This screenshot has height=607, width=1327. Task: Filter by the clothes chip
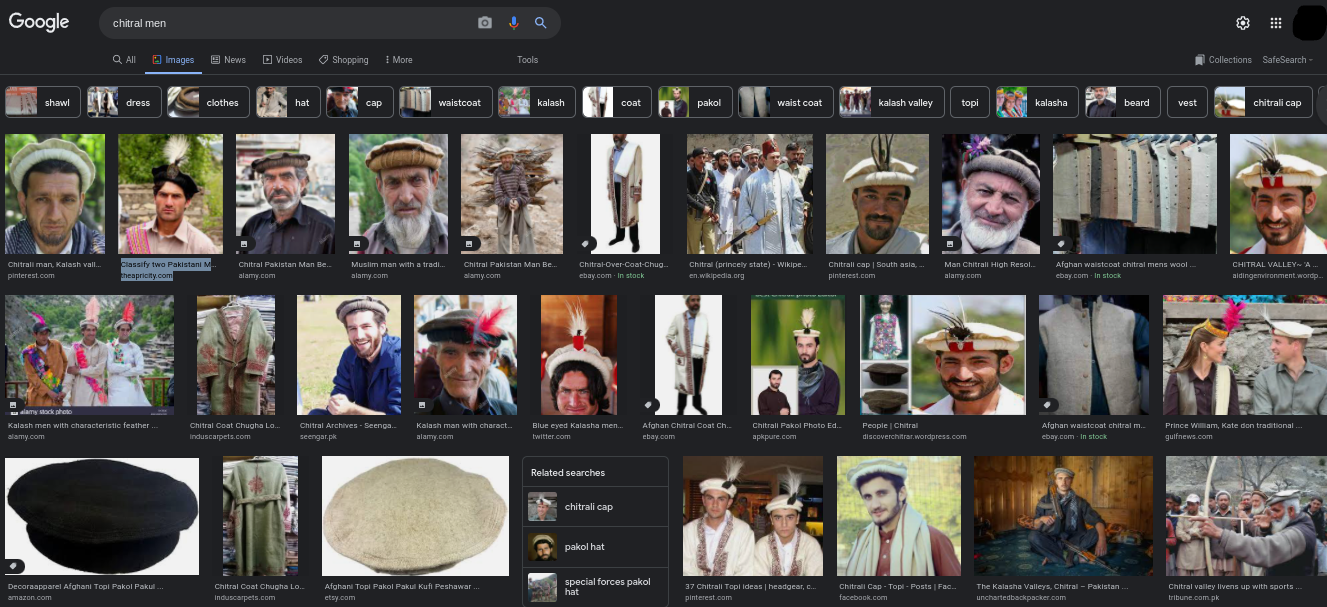tap(208, 102)
